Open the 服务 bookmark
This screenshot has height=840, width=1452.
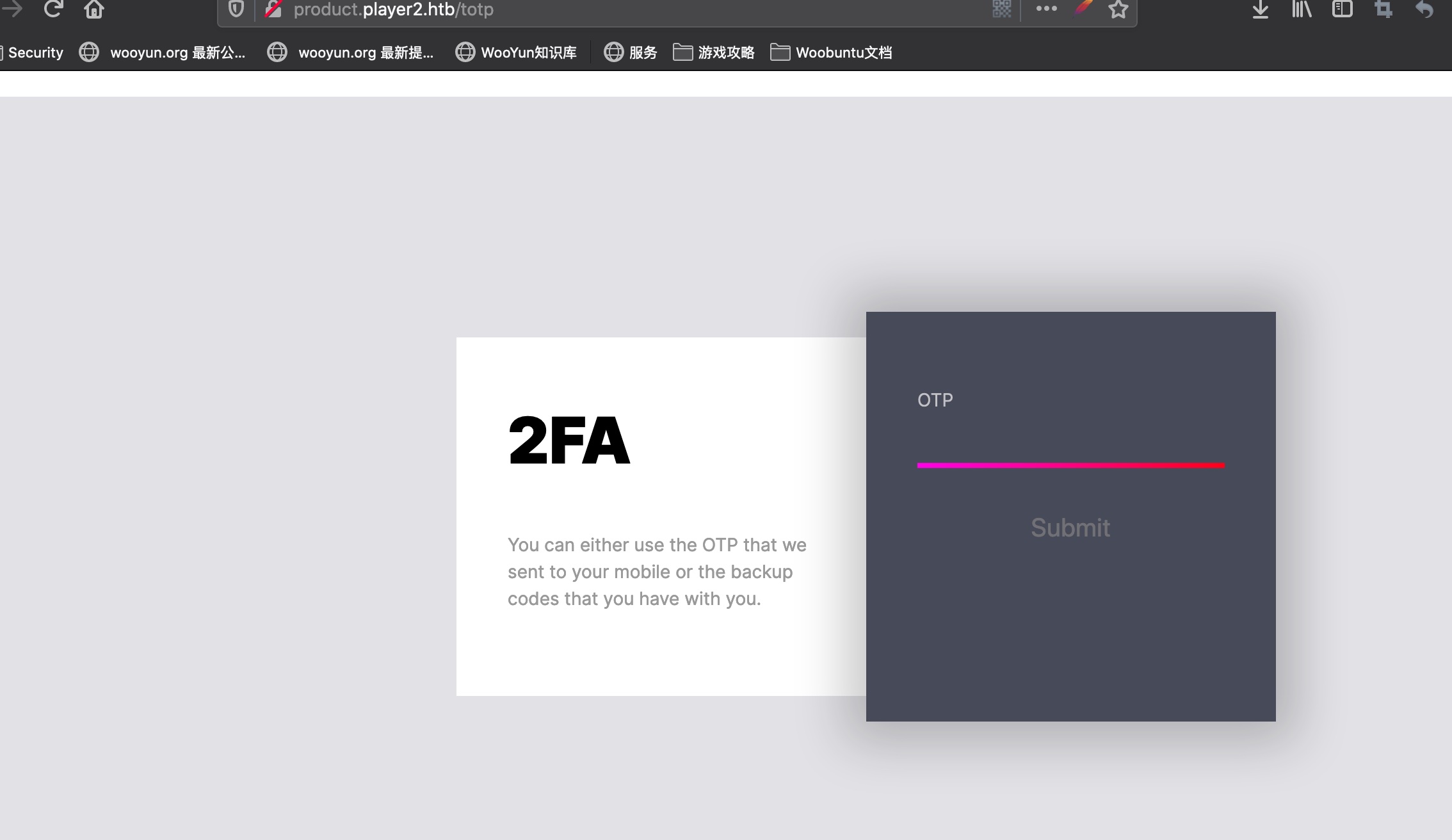(631, 52)
